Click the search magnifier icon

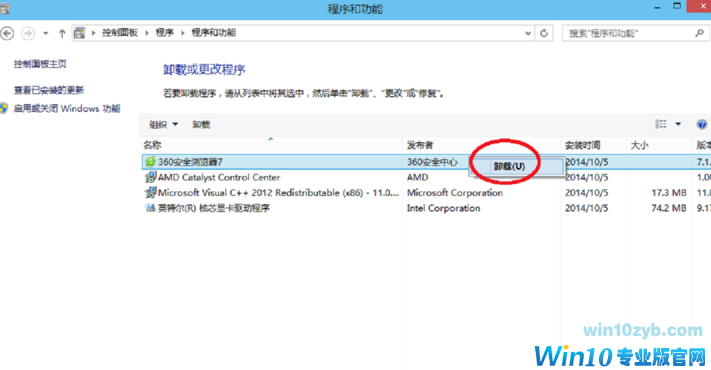click(700, 33)
